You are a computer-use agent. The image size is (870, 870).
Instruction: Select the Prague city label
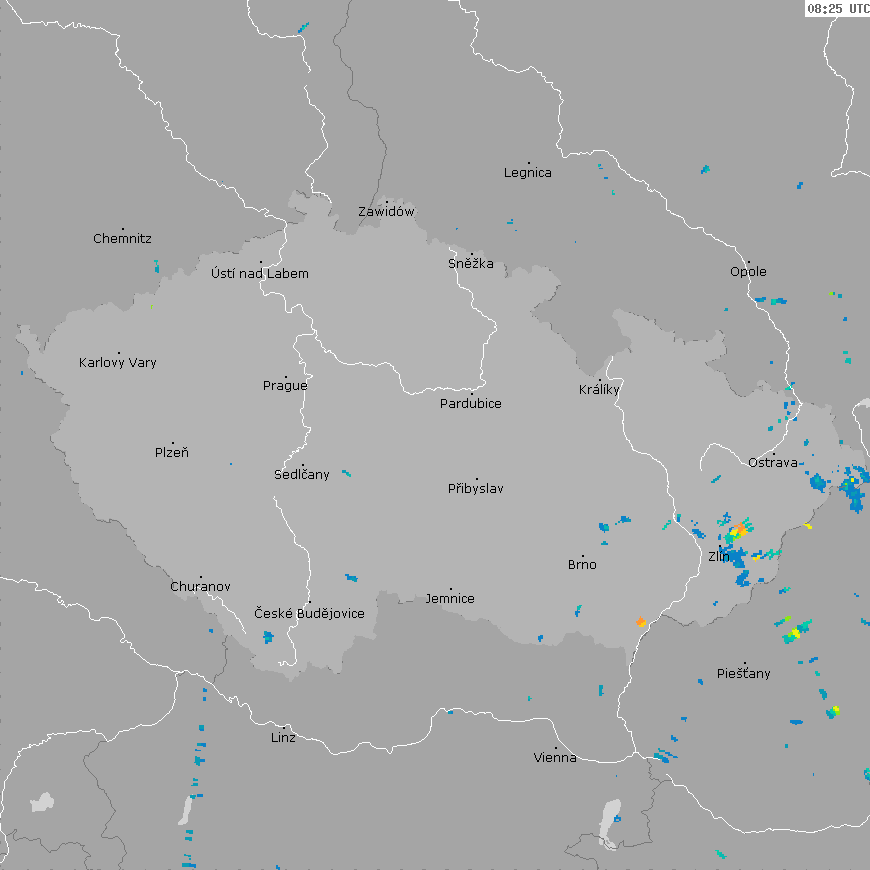(285, 386)
